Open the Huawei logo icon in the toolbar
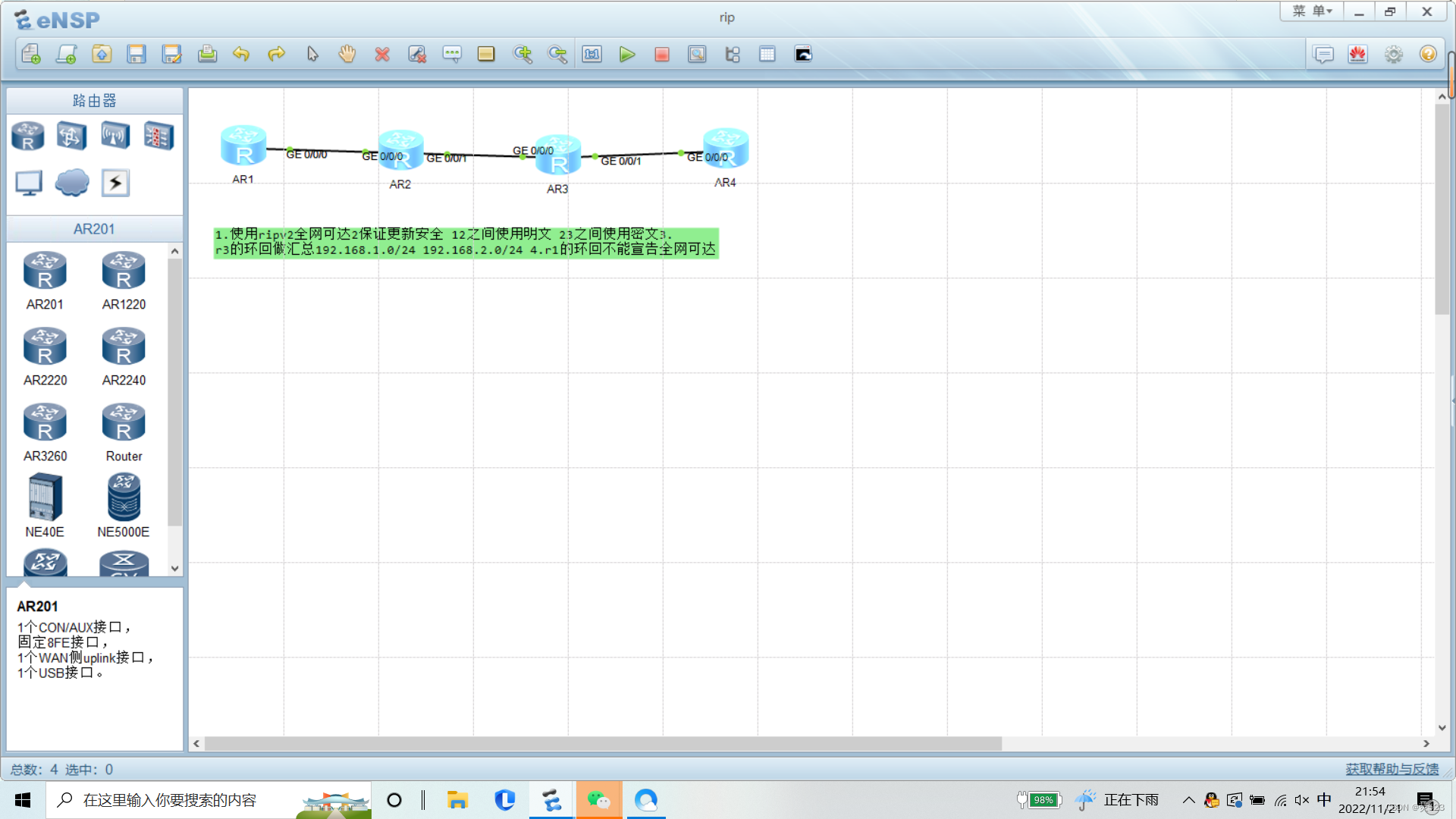 click(x=1357, y=55)
